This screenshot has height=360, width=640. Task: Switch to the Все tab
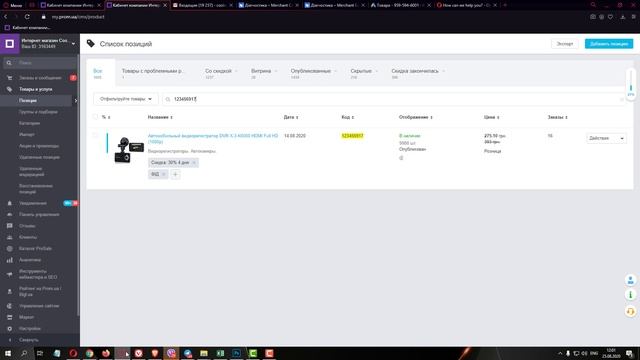[x=100, y=73]
